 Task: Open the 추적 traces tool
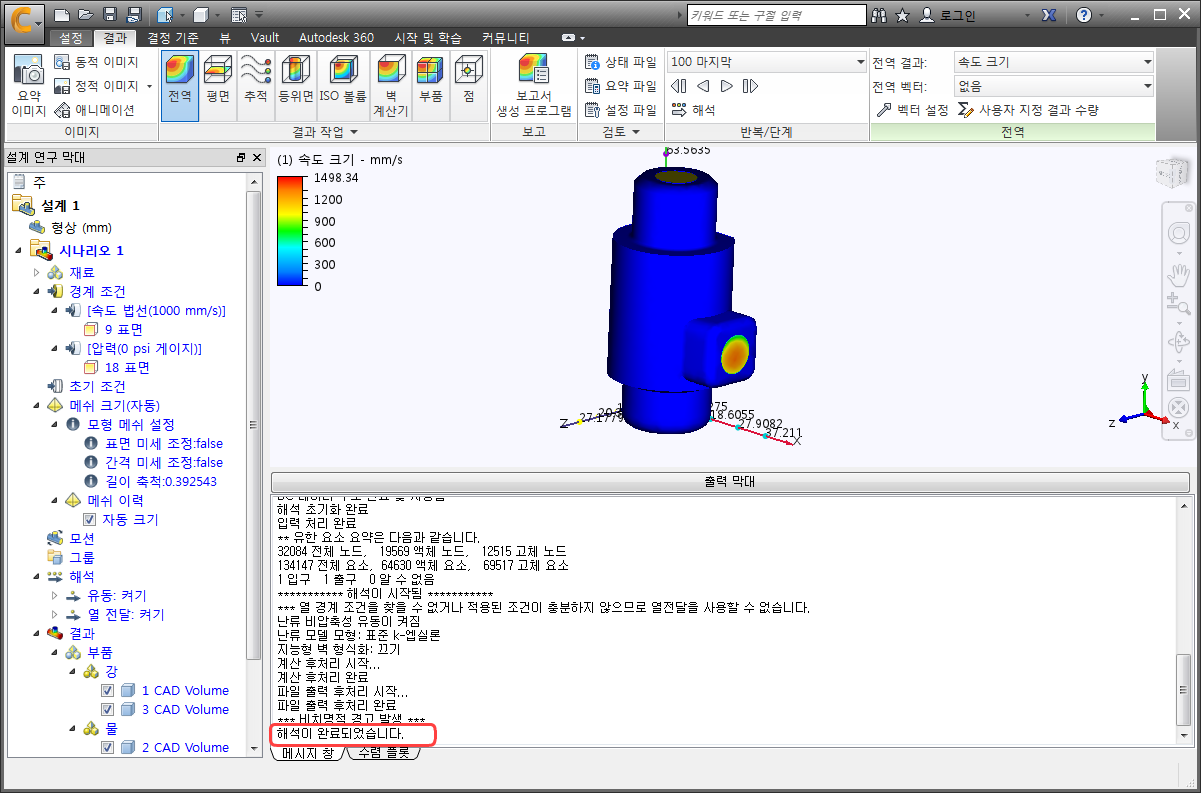pos(256,85)
